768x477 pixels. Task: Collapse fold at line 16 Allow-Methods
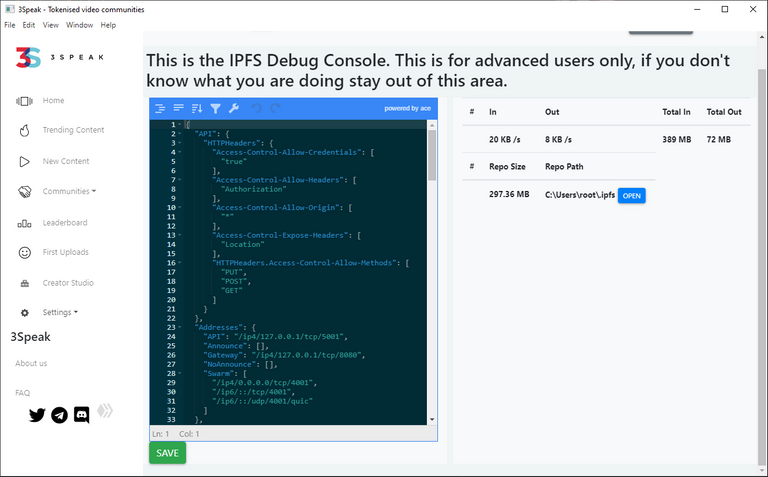point(180,263)
